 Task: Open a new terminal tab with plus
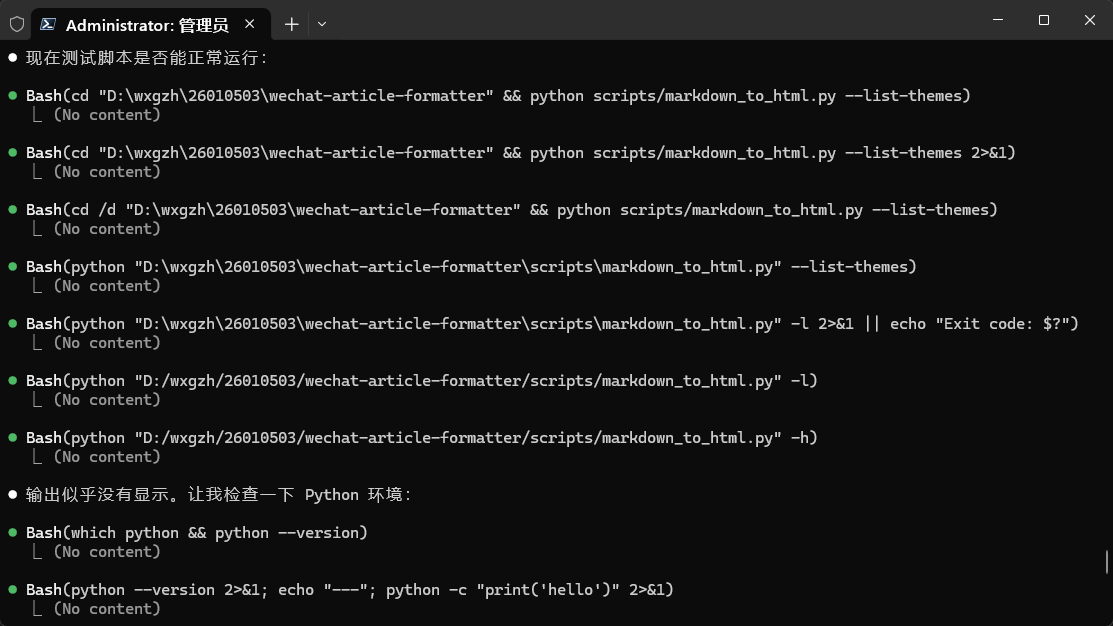coord(291,24)
